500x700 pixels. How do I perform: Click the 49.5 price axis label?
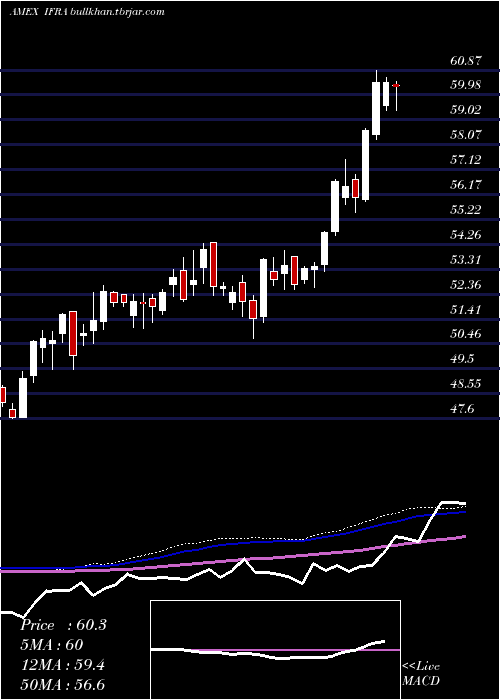(x=463, y=359)
